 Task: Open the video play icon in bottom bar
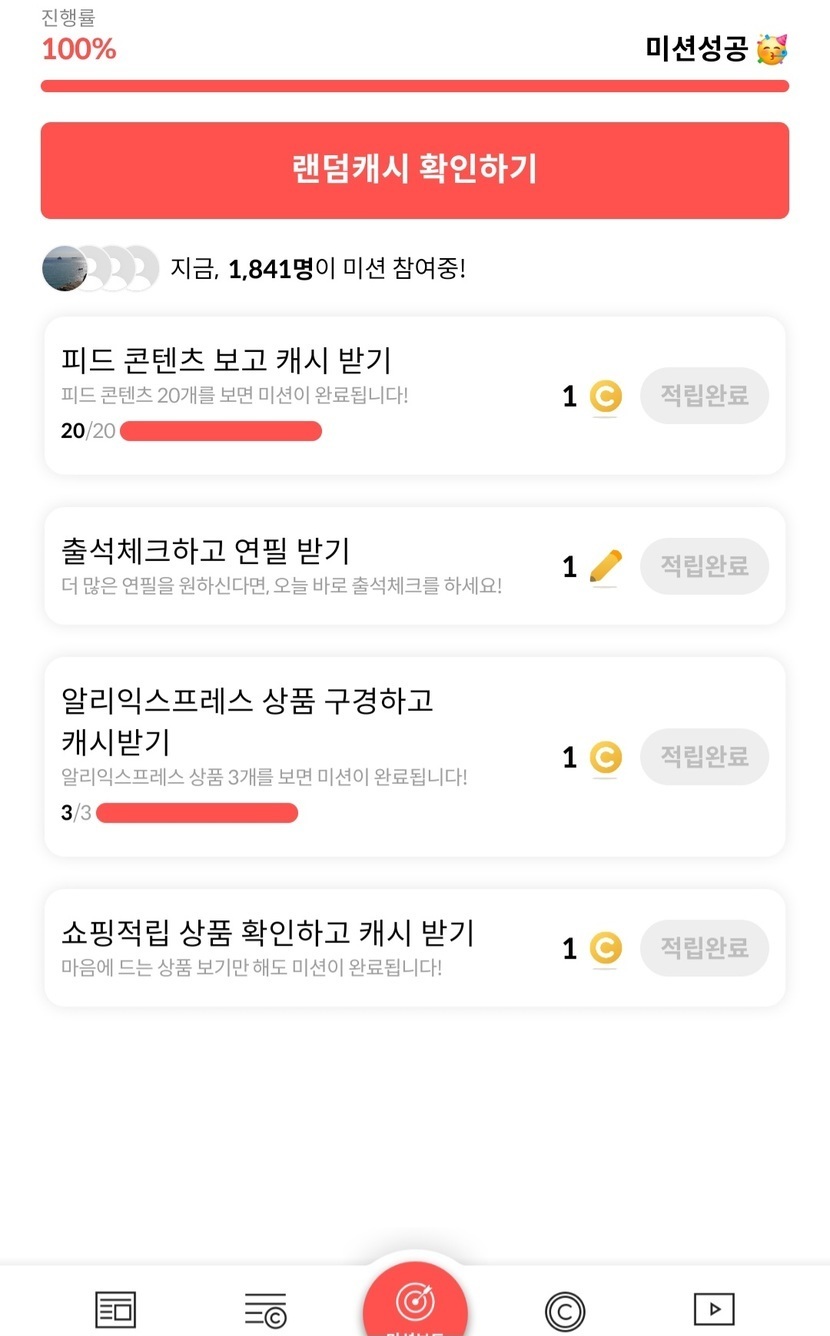click(x=714, y=1308)
